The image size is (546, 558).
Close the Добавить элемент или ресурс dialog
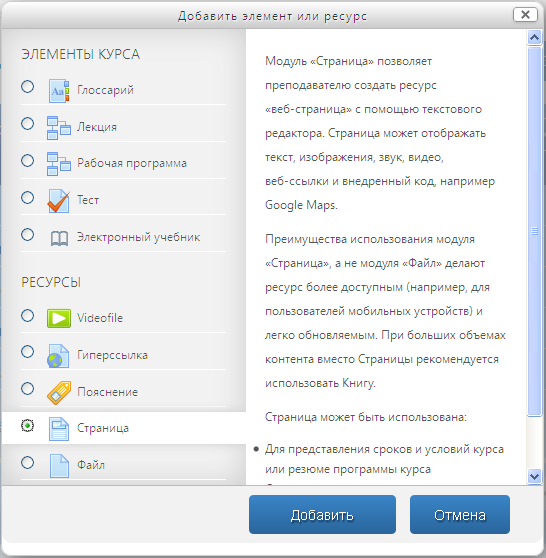click(x=525, y=15)
